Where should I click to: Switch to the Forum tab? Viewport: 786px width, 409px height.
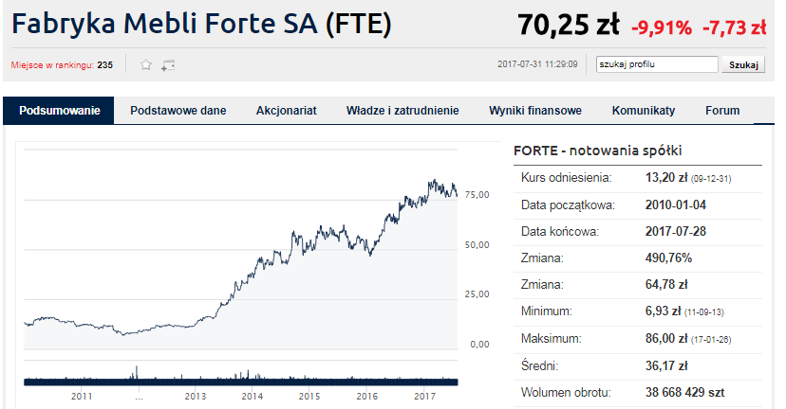[722, 110]
